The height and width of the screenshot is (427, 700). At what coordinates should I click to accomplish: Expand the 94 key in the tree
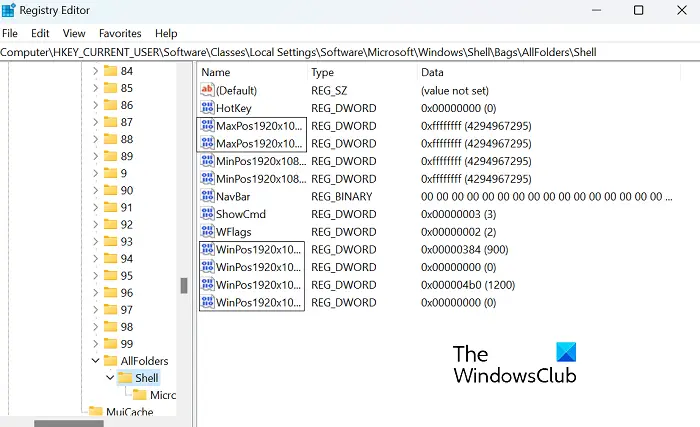pyautogui.click(x=95, y=259)
